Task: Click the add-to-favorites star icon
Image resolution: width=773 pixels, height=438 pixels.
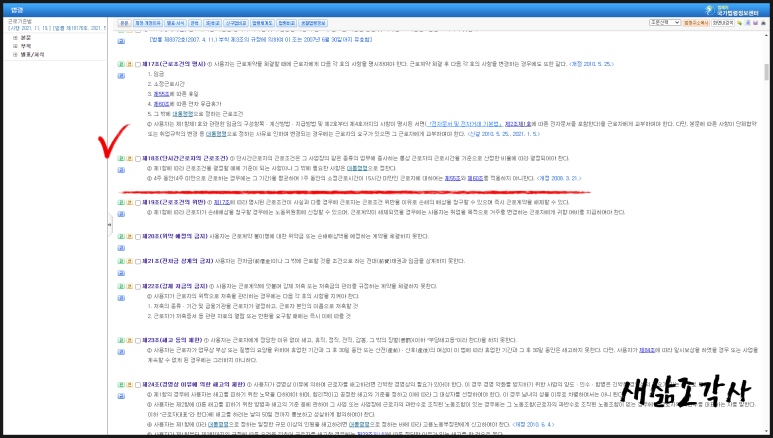Action: coord(739,23)
